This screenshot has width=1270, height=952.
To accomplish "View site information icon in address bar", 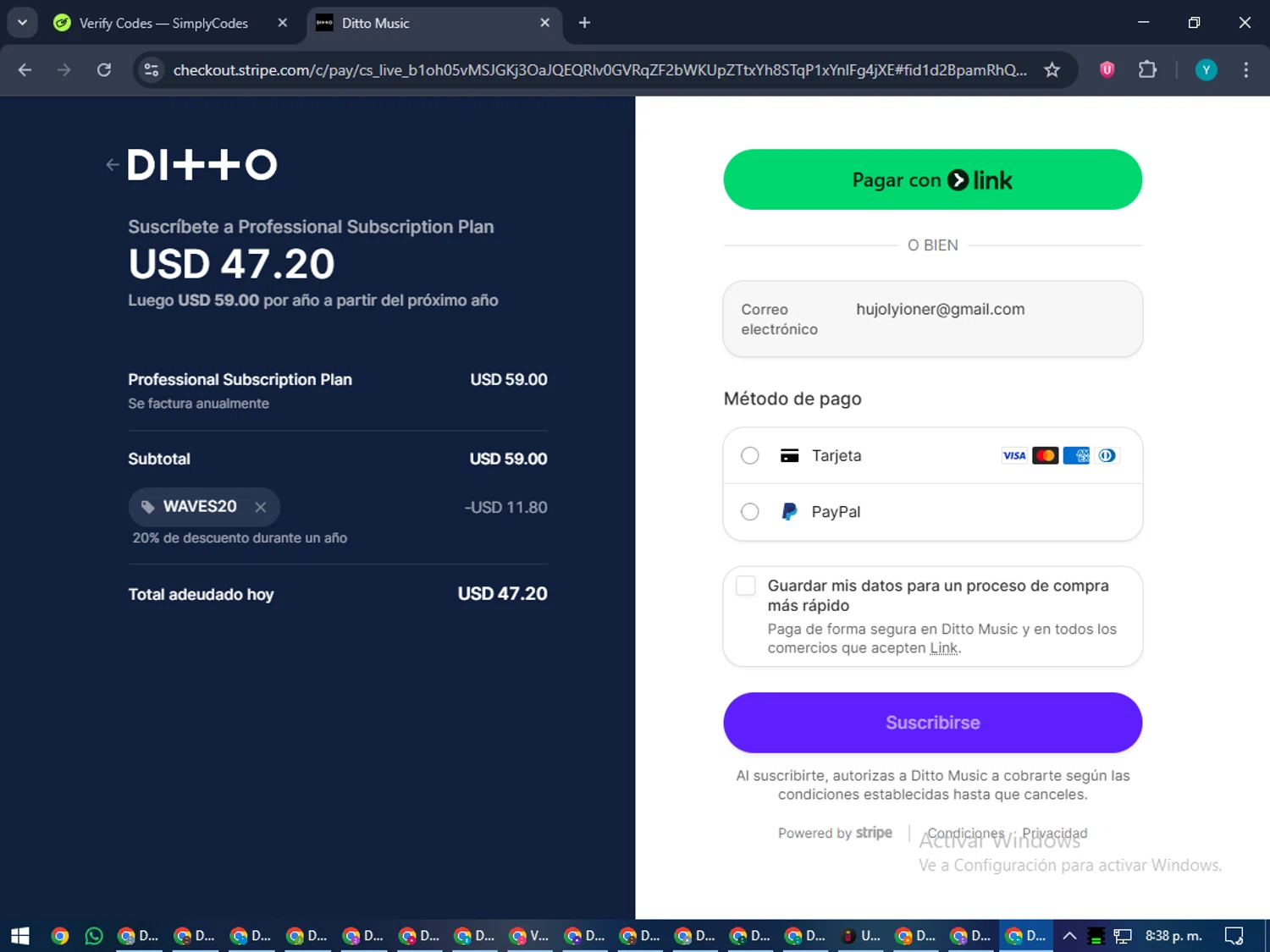I will coord(152,69).
